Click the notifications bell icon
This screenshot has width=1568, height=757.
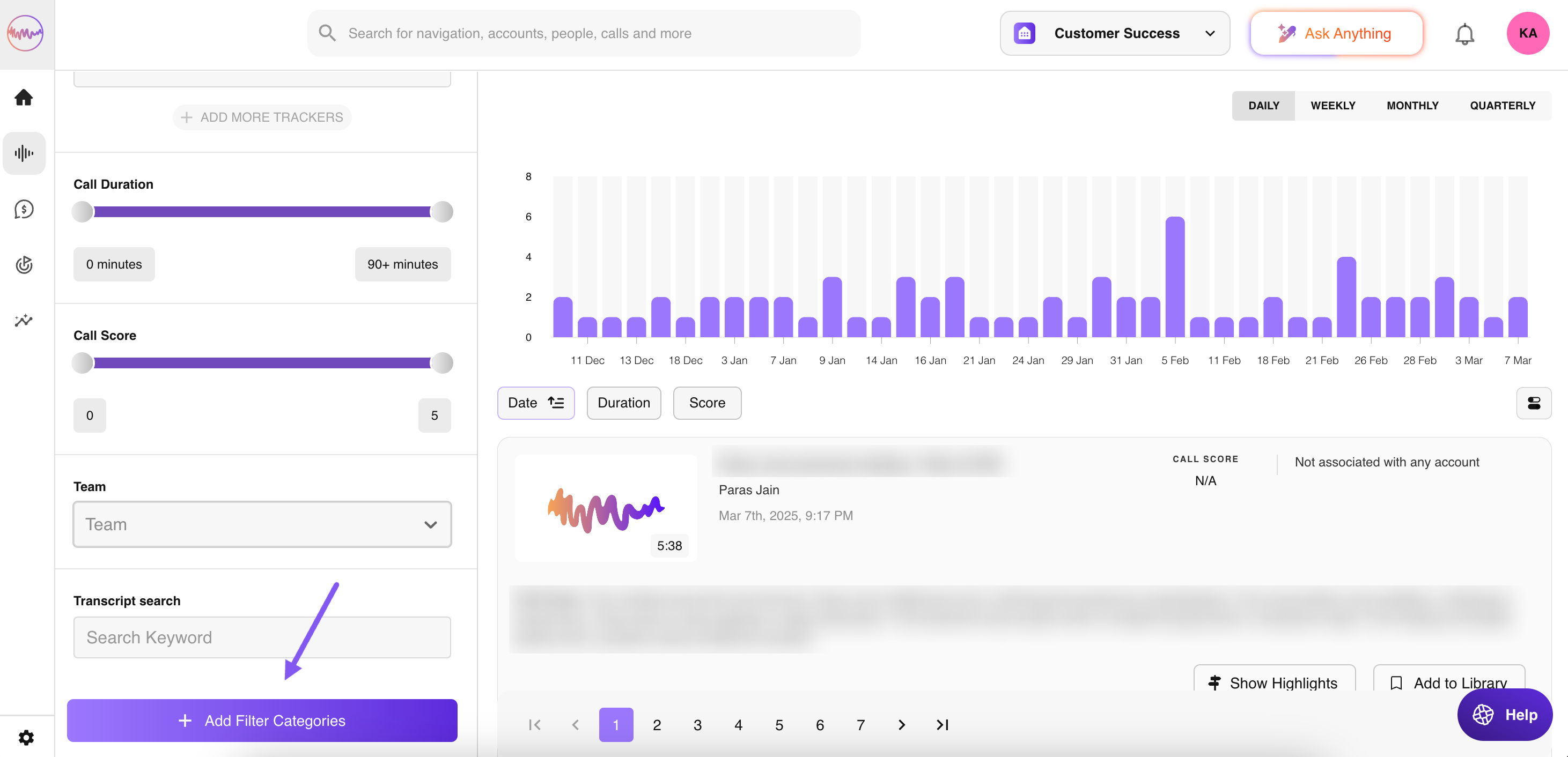[x=1464, y=33]
